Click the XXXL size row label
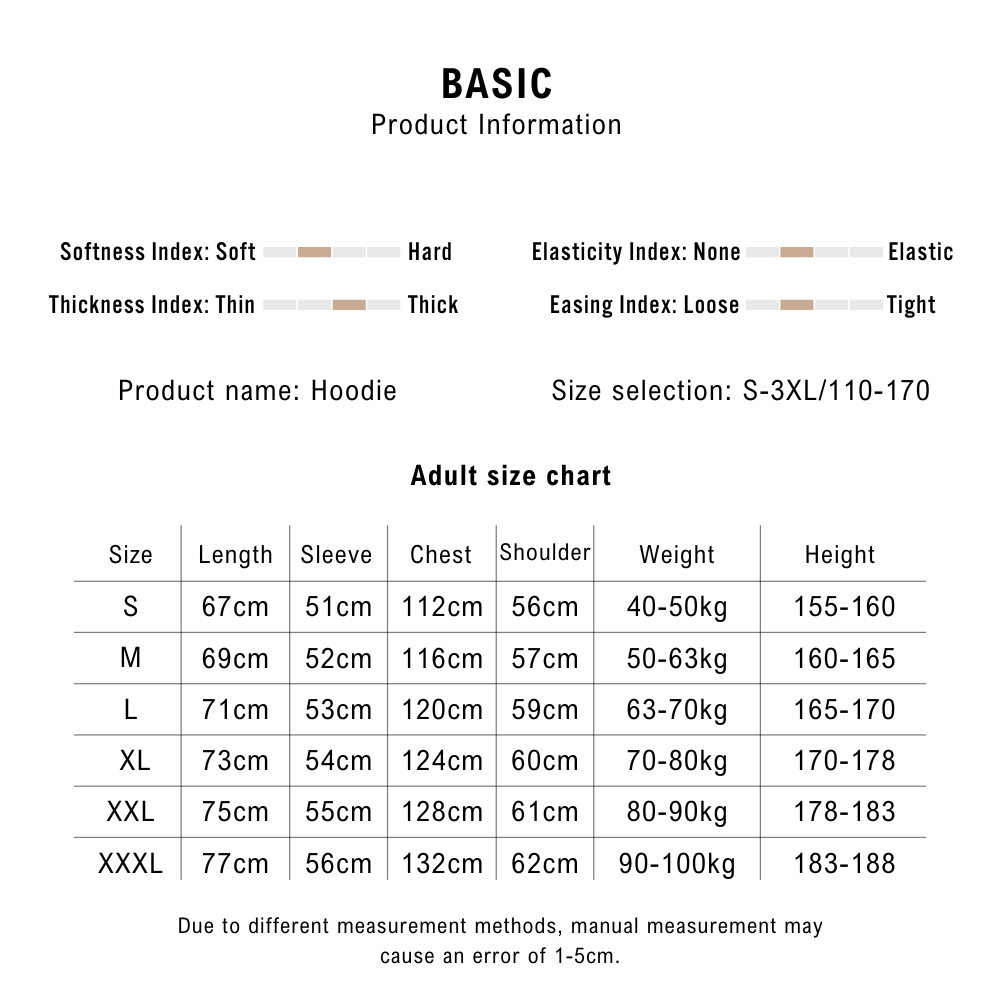Screen dimensions: 1000x1000 130,864
